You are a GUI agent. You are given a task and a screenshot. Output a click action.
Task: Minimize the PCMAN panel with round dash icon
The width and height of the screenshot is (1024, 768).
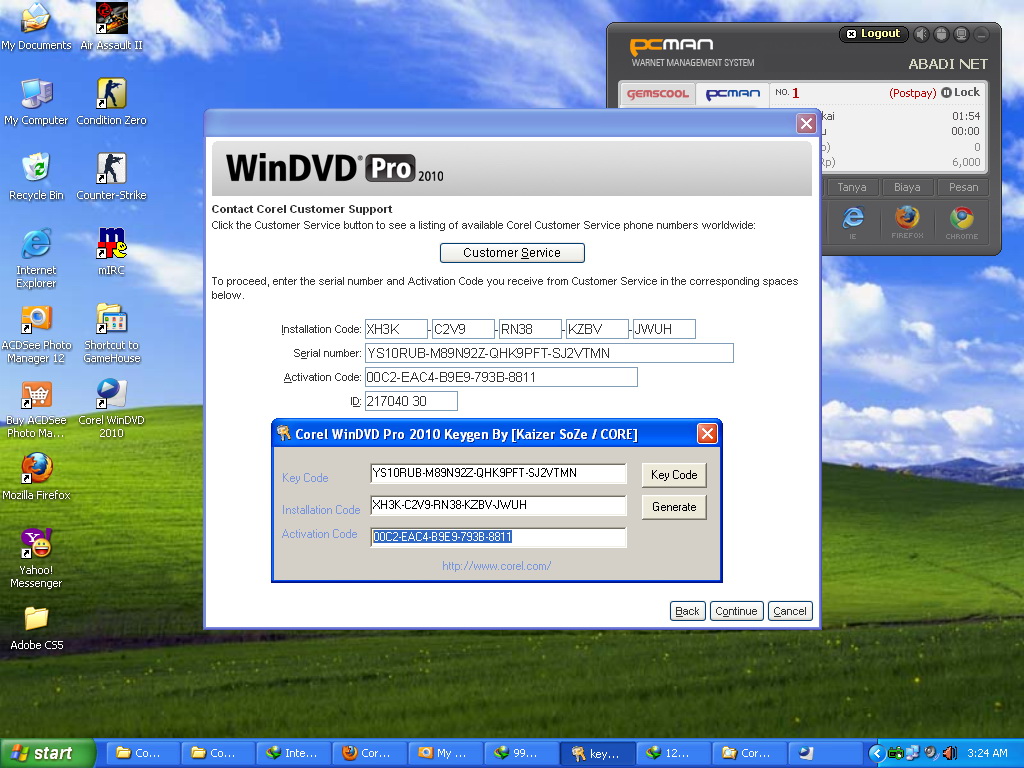coord(982,34)
